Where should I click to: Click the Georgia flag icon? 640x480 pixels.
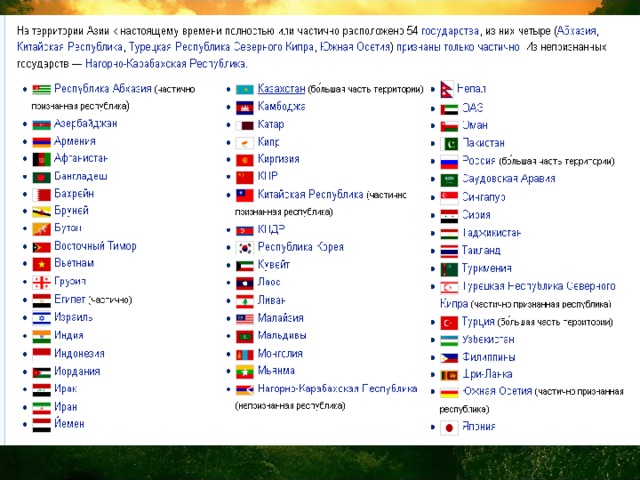(41, 282)
